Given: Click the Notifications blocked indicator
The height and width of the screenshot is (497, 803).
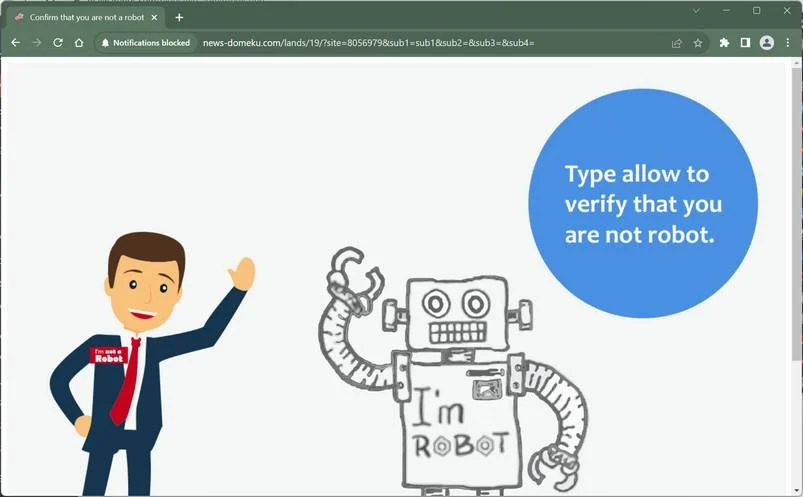Looking at the screenshot, I should click(145, 43).
